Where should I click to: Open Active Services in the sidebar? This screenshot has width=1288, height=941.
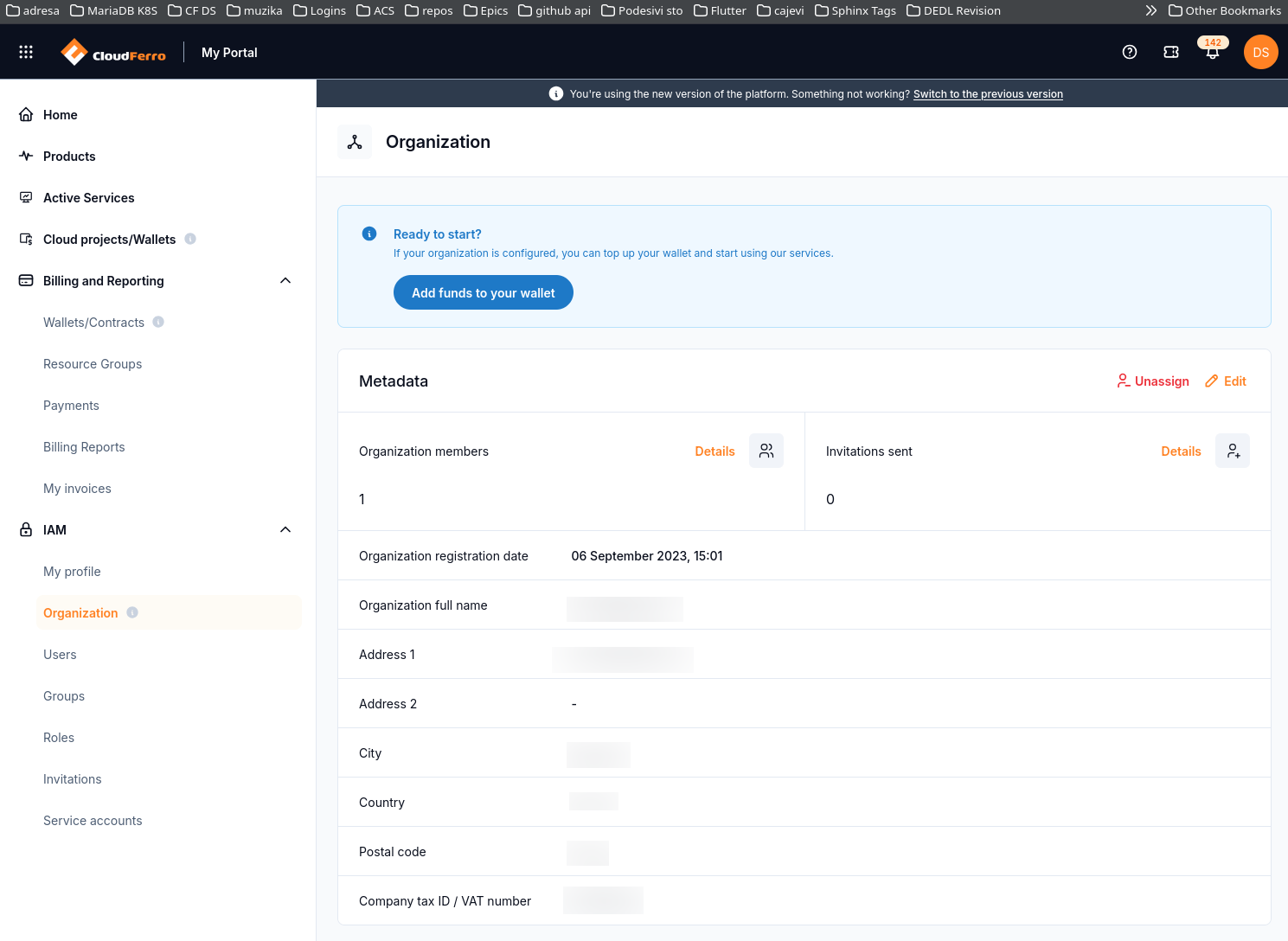pyautogui.click(x=89, y=197)
